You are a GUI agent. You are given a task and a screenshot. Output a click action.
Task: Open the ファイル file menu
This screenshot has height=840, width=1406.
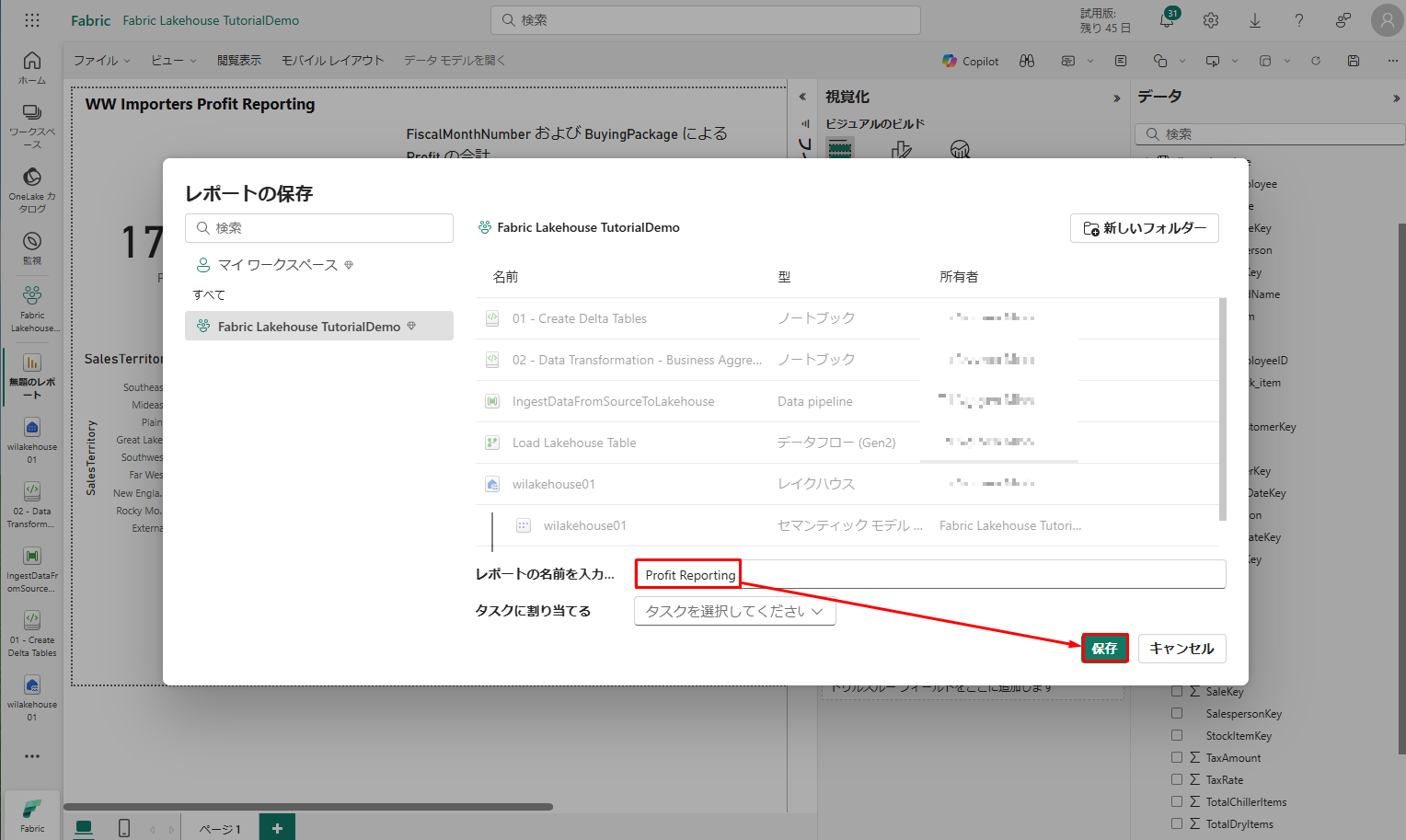click(x=101, y=61)
